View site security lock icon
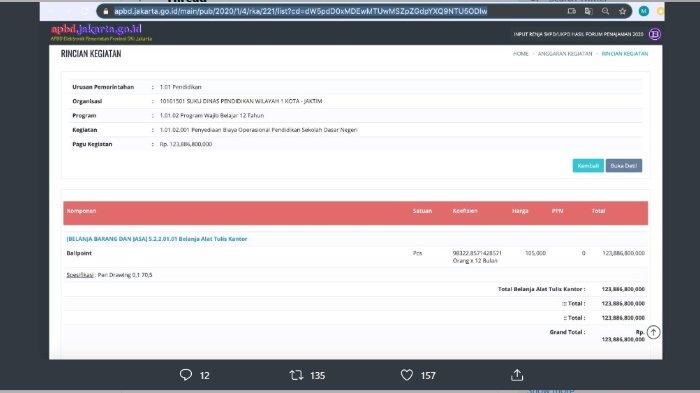This screenshot has height=393, width=700. coord(106,11)
